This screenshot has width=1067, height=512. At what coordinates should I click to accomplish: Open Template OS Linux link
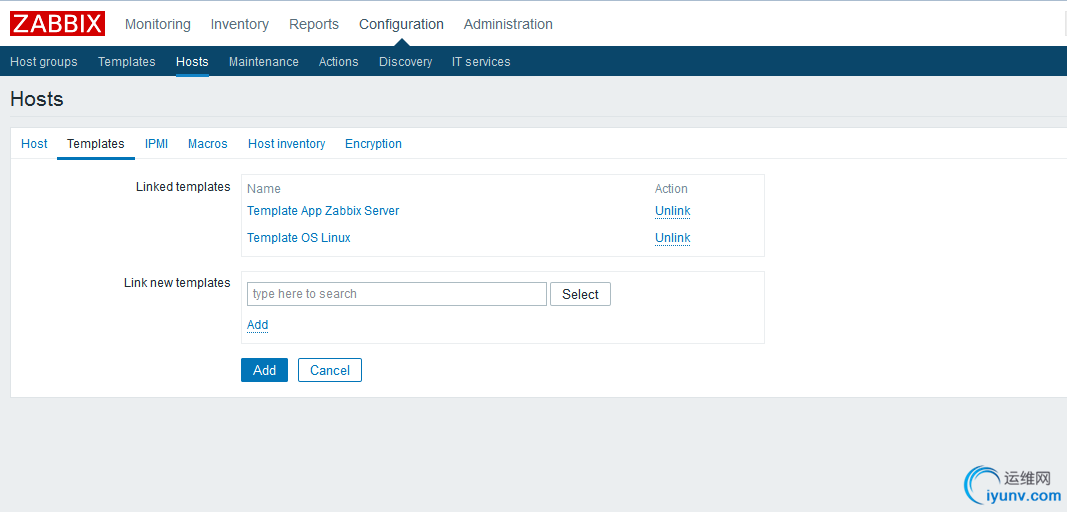tap(299, 238)
